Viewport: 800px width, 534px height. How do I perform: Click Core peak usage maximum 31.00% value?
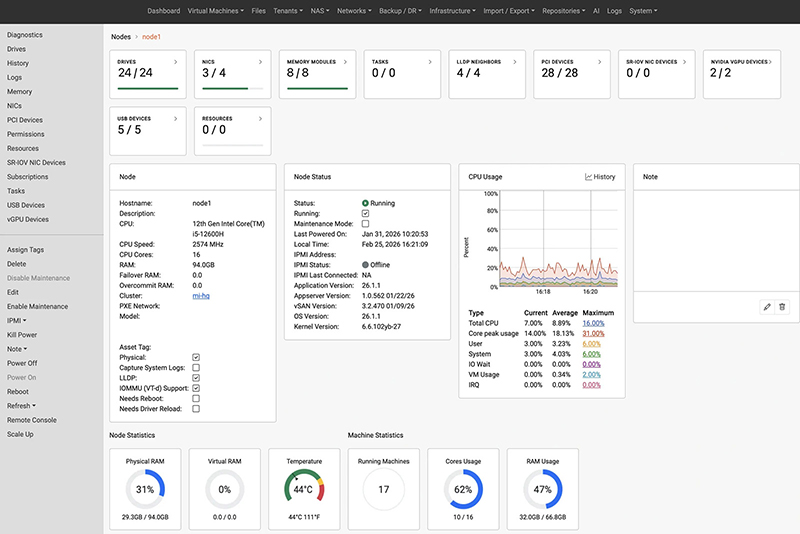(593, 334)
